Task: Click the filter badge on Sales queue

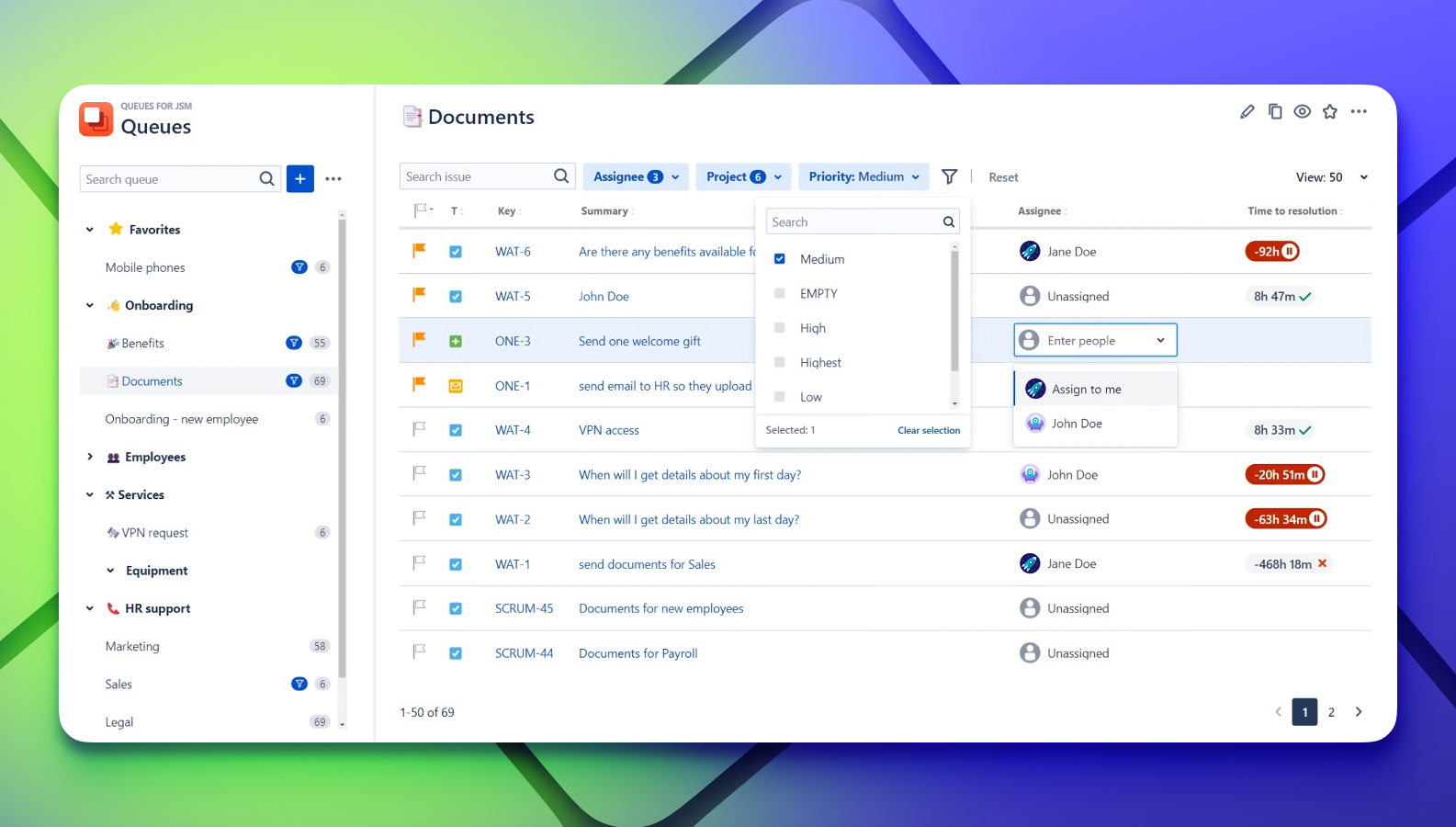Action: click(299, 684)
